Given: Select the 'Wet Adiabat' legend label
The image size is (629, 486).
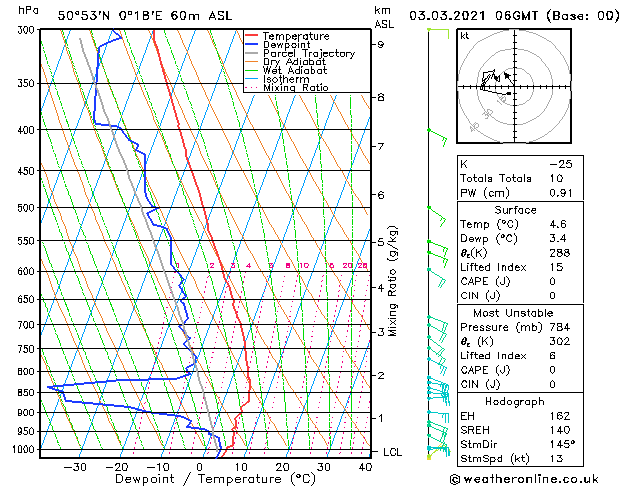Looking at the screenshot, I should [x=295, y=71].
